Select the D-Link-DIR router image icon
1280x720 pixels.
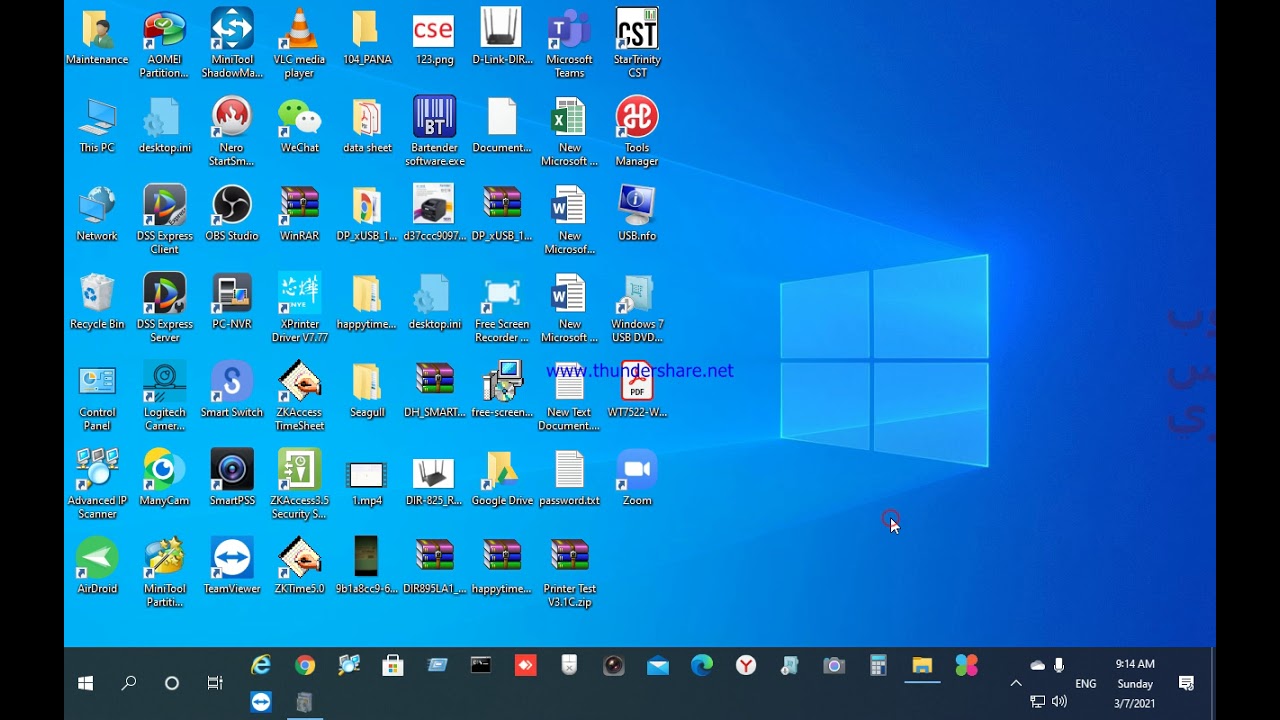click(502, 37)
